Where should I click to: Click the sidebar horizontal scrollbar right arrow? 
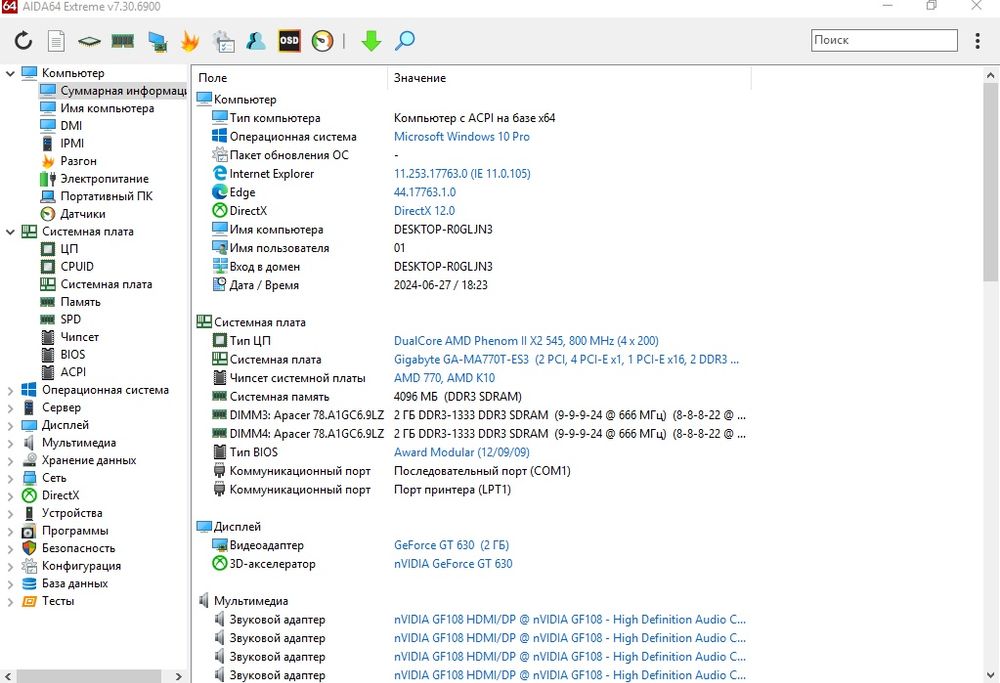(x=178, y=676)
